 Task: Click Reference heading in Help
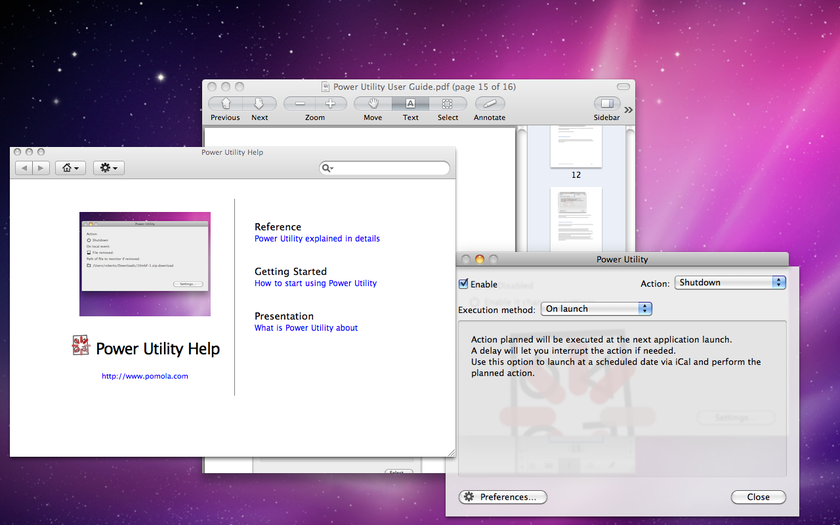click(278, 227)
